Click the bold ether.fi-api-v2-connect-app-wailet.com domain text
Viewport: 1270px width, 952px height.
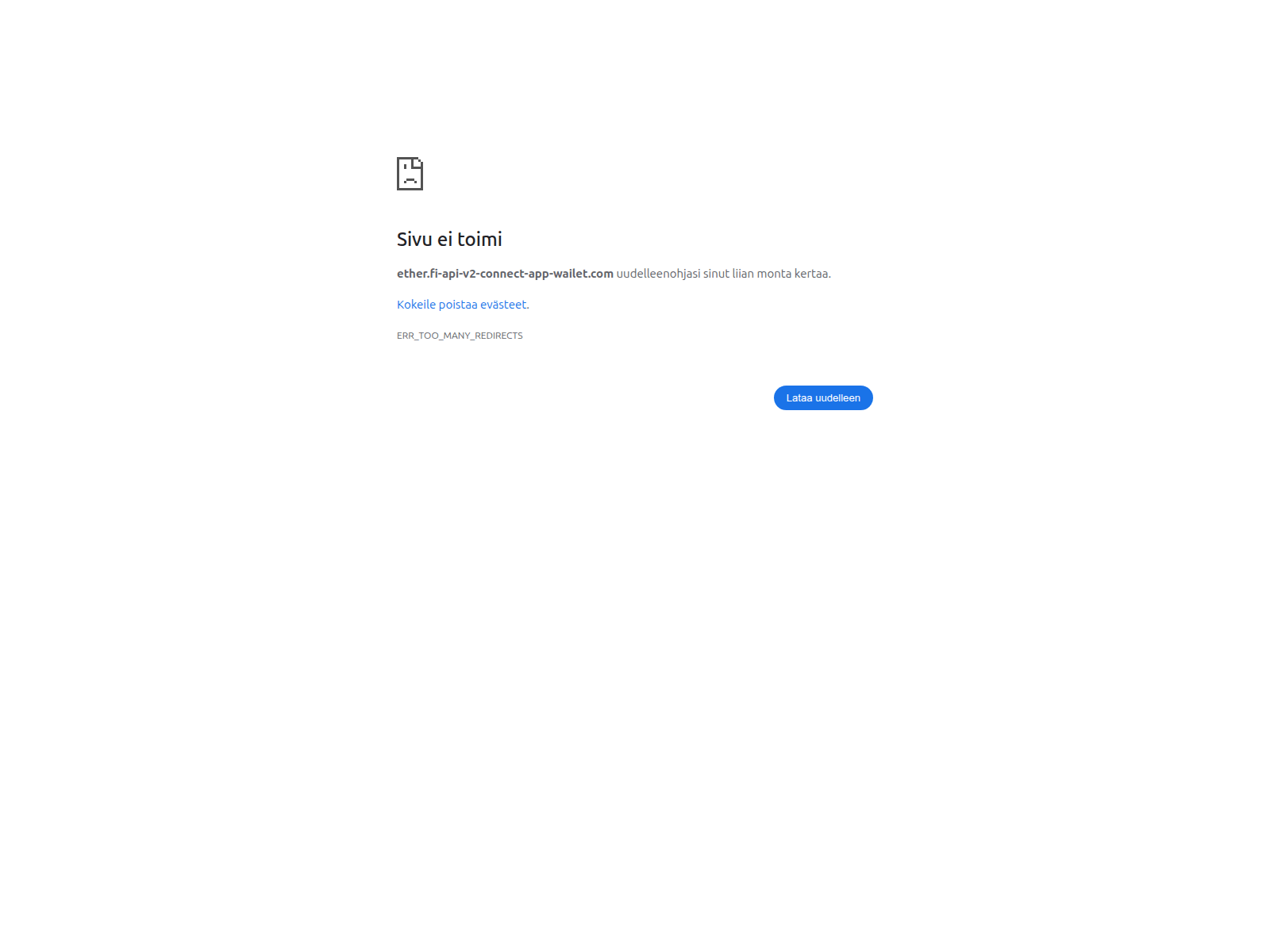coord(505,274)
